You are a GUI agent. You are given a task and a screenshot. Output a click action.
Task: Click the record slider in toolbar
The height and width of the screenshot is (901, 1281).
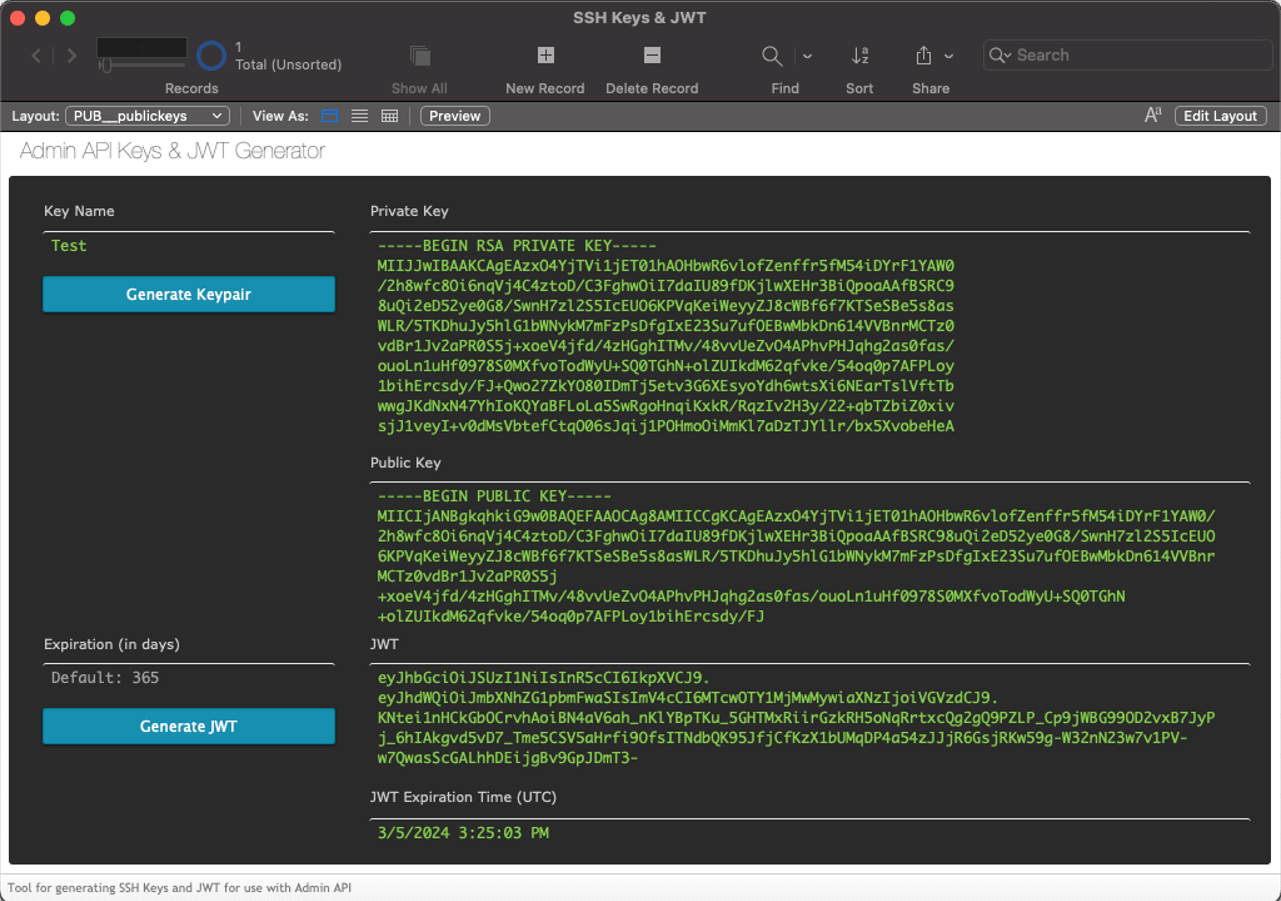click(x=142, y=66)
